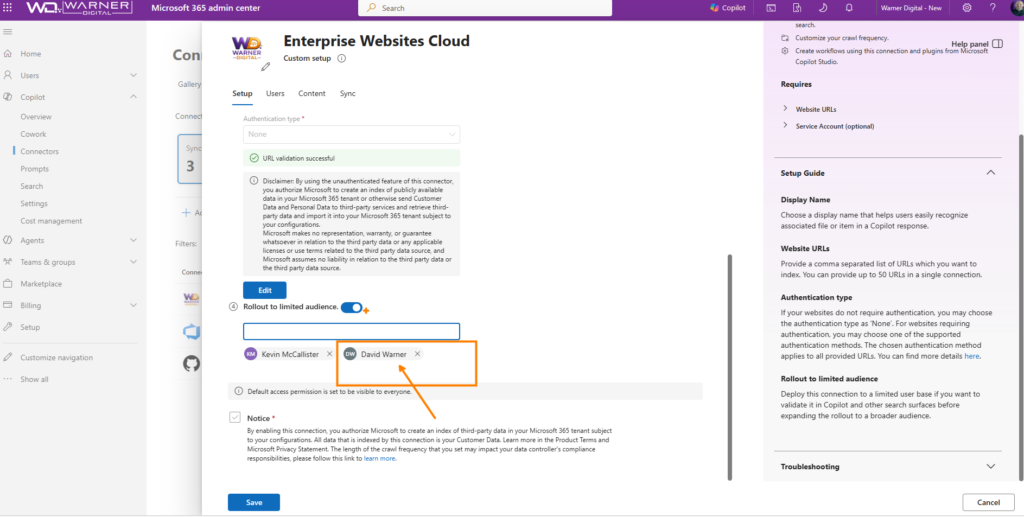
Task: Collapse the Copilot section in sidebar
Action: [x=133, y=97]
